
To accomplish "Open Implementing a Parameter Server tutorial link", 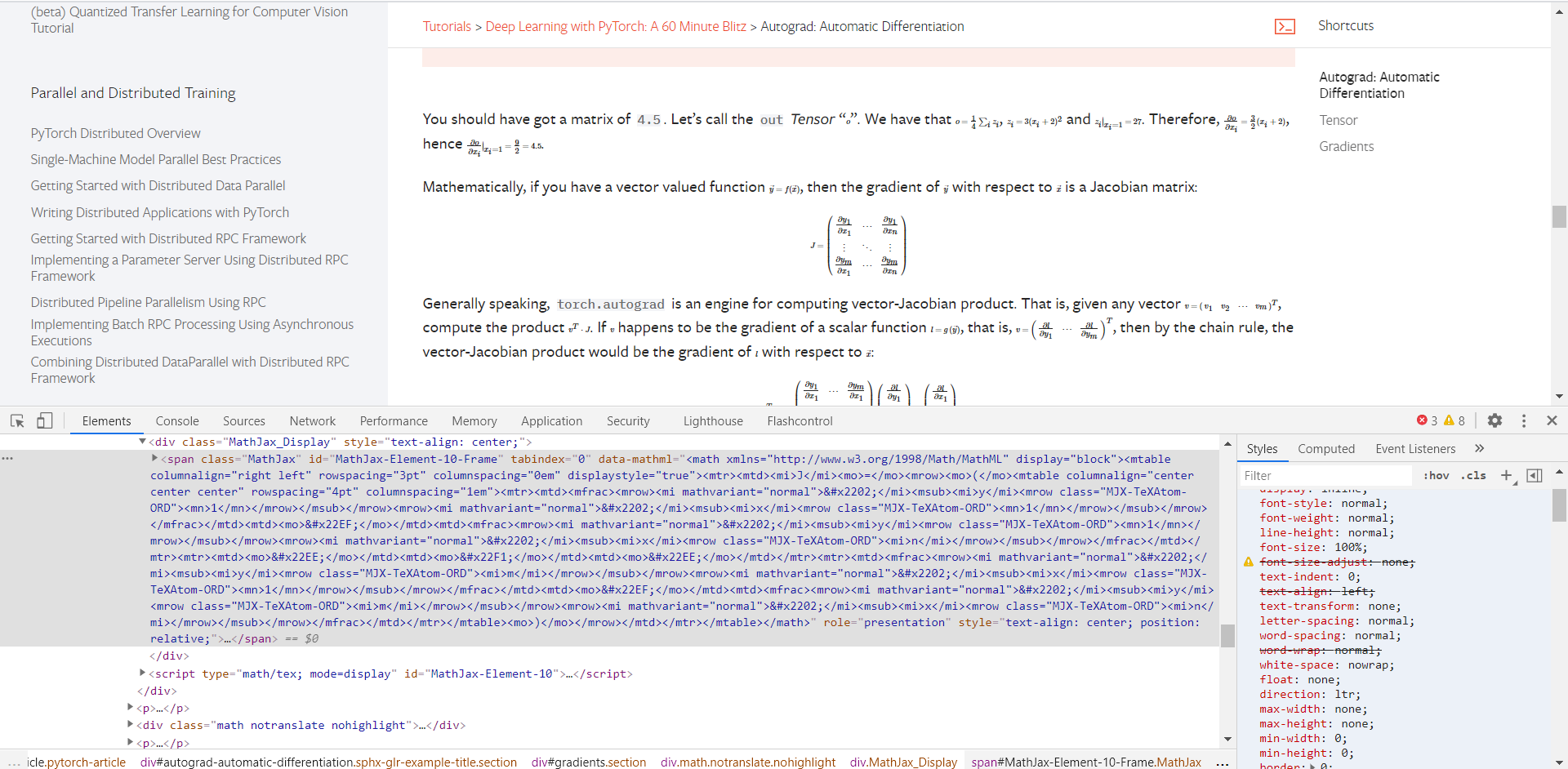I will click(x=189, y=268).
